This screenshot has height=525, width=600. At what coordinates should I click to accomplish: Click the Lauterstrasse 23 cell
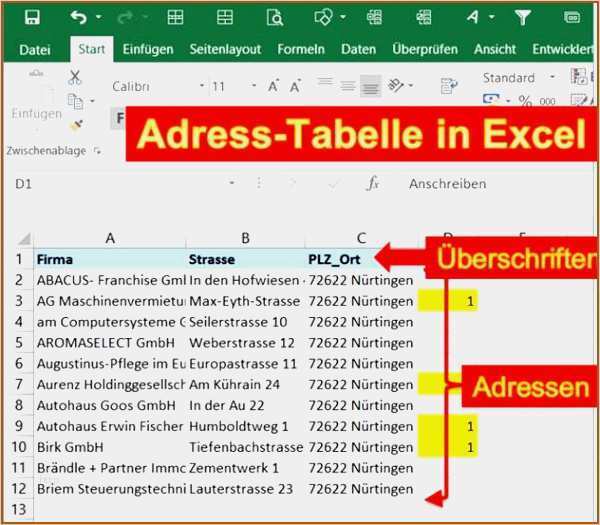246,489
